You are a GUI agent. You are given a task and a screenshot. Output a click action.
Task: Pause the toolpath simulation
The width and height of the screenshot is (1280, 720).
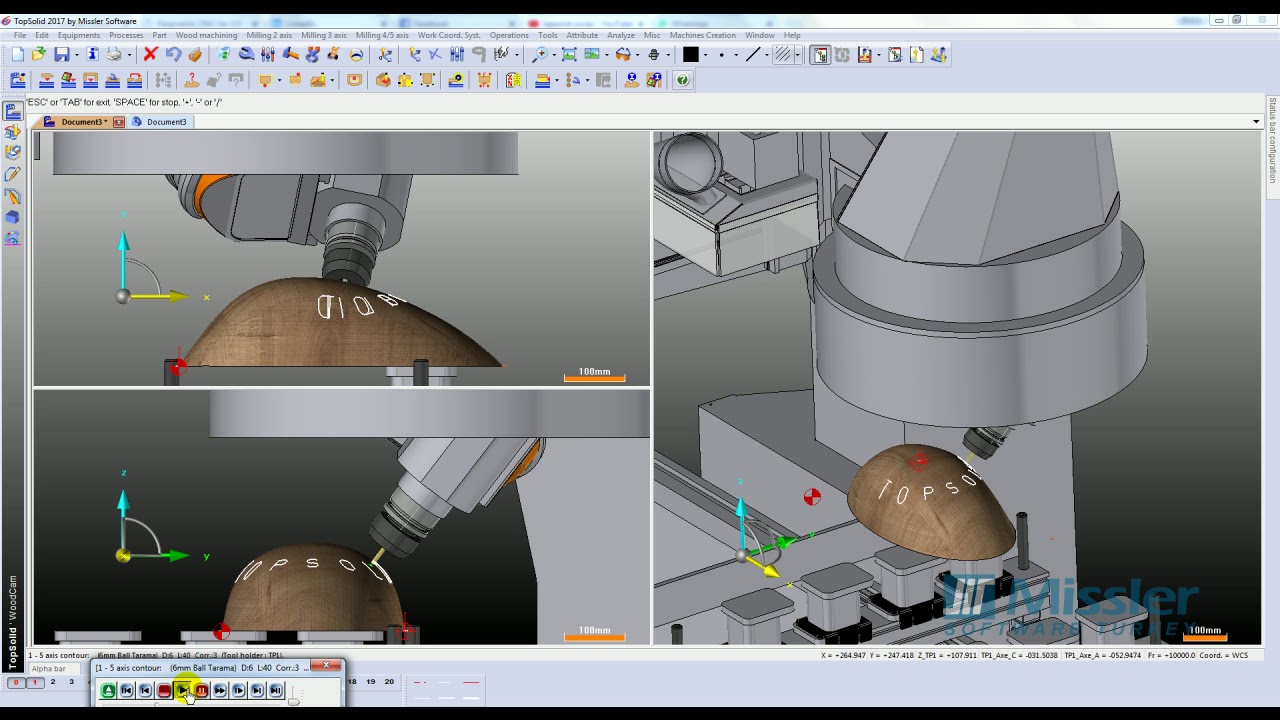click(201, 690)
